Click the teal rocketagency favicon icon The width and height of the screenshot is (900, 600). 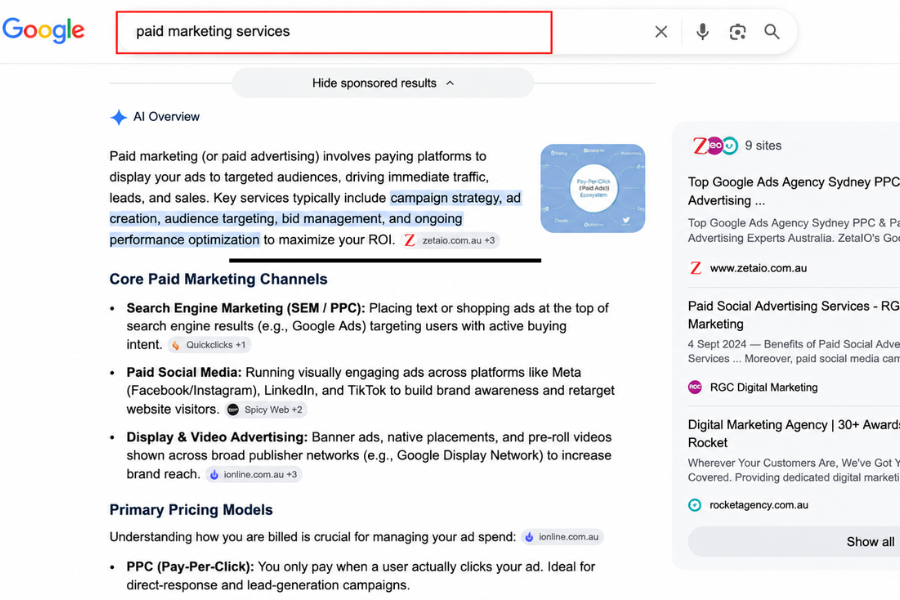tap(695, 505)
